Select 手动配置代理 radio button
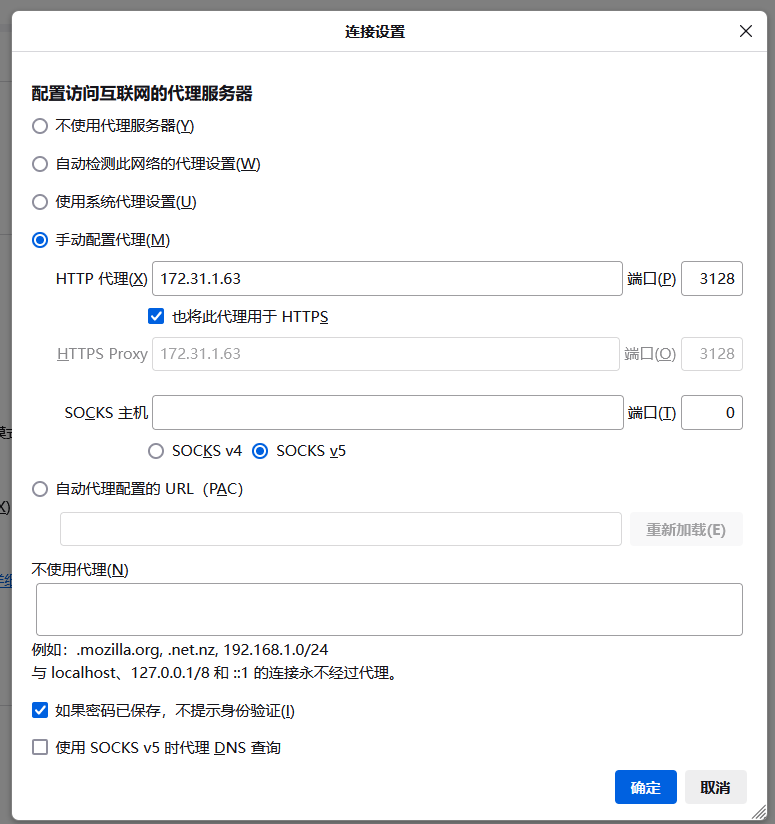This screenshot has width=775, height=824. point(40,240)
